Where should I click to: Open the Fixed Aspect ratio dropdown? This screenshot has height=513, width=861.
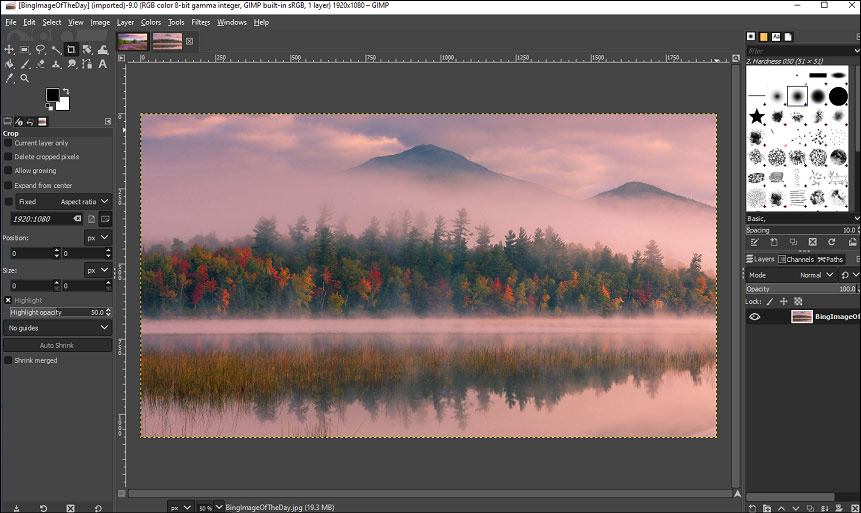tap(64, 202)
